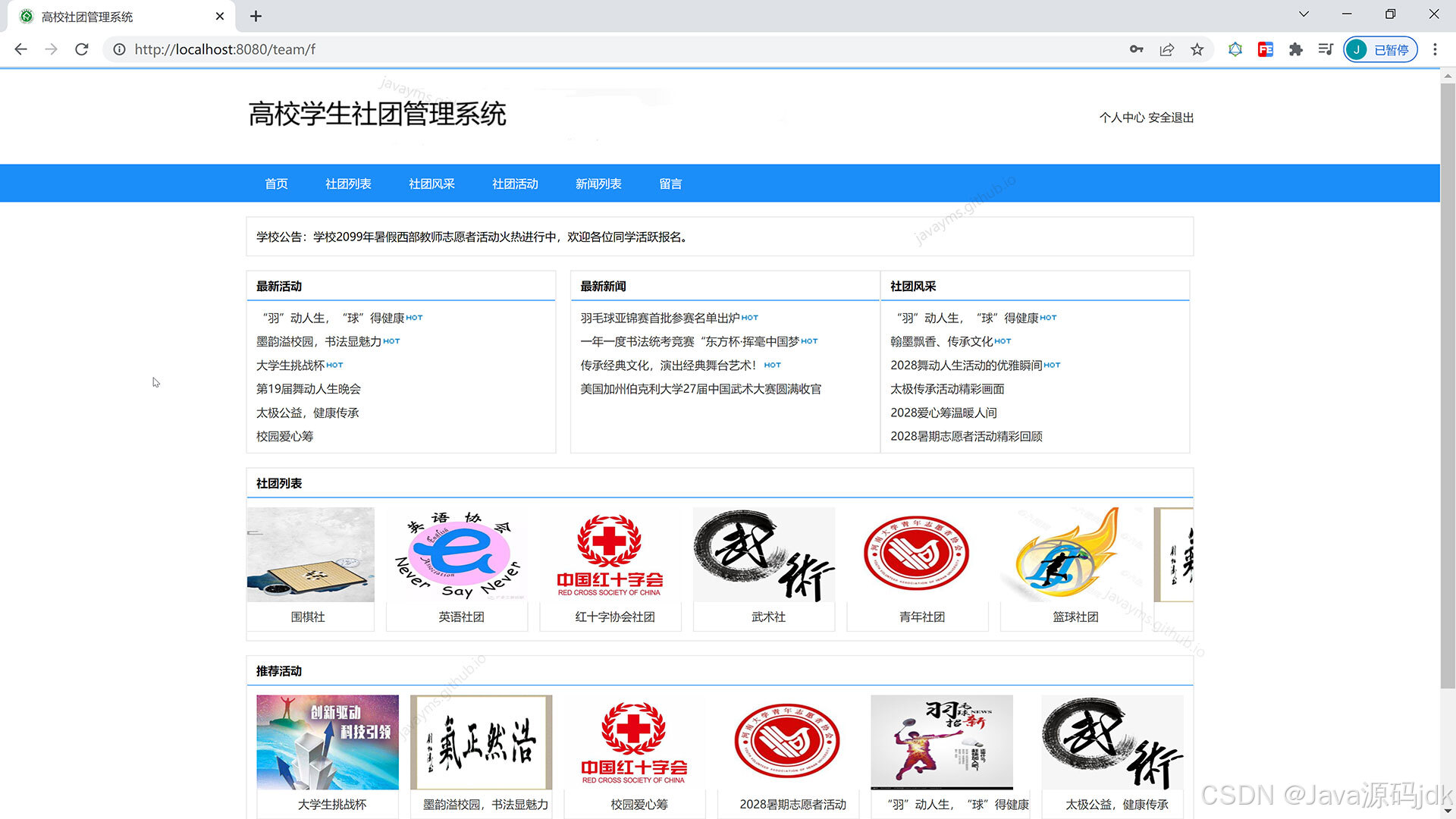1456x819 pixels.
Task: Switch to the 新闻列表 menu item
Action: click(x=598, y=184)
